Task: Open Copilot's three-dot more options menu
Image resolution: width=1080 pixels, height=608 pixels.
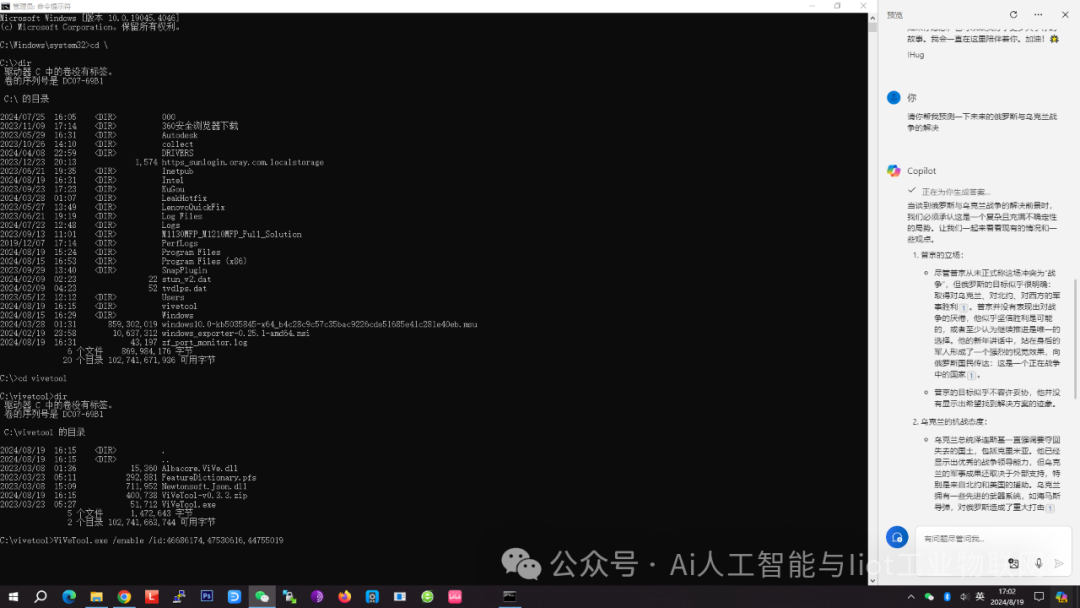Action: click(1038, 15)
